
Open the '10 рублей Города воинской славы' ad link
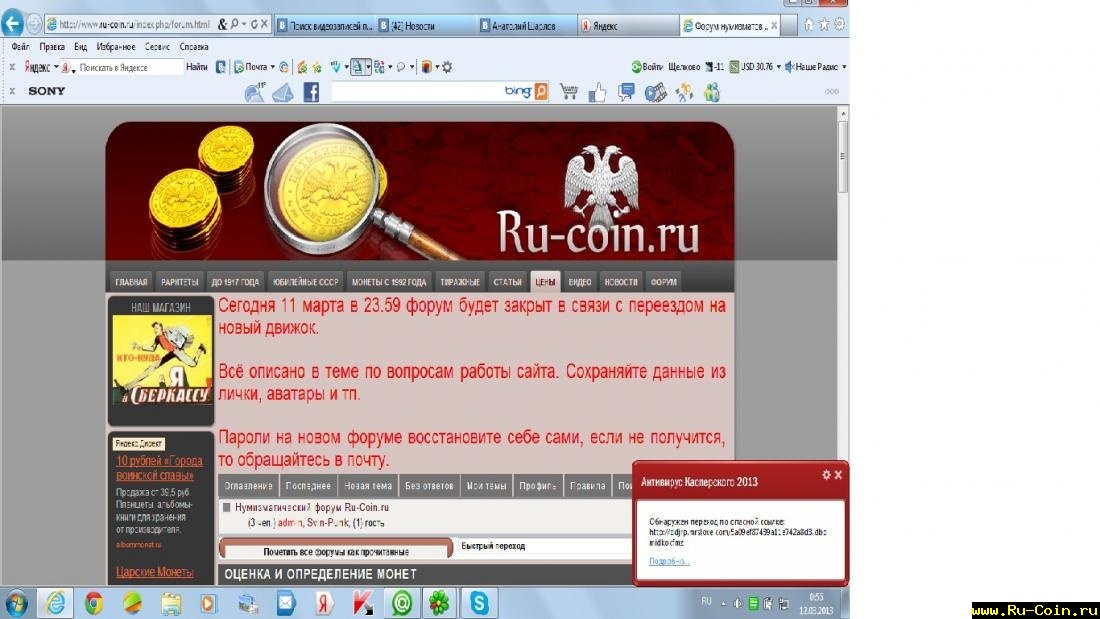(159, 468)
